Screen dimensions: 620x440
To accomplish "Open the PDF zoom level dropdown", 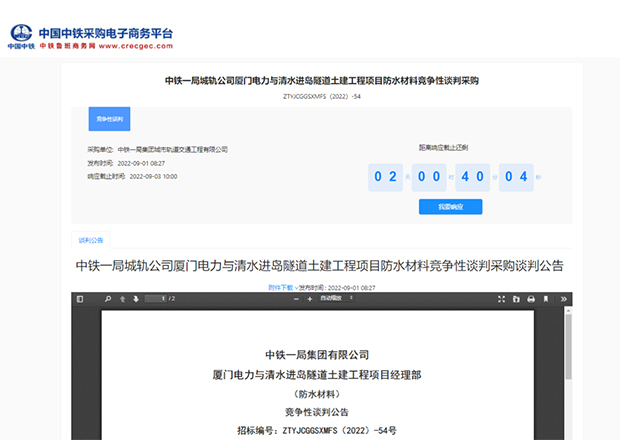I will click(336, 298).
